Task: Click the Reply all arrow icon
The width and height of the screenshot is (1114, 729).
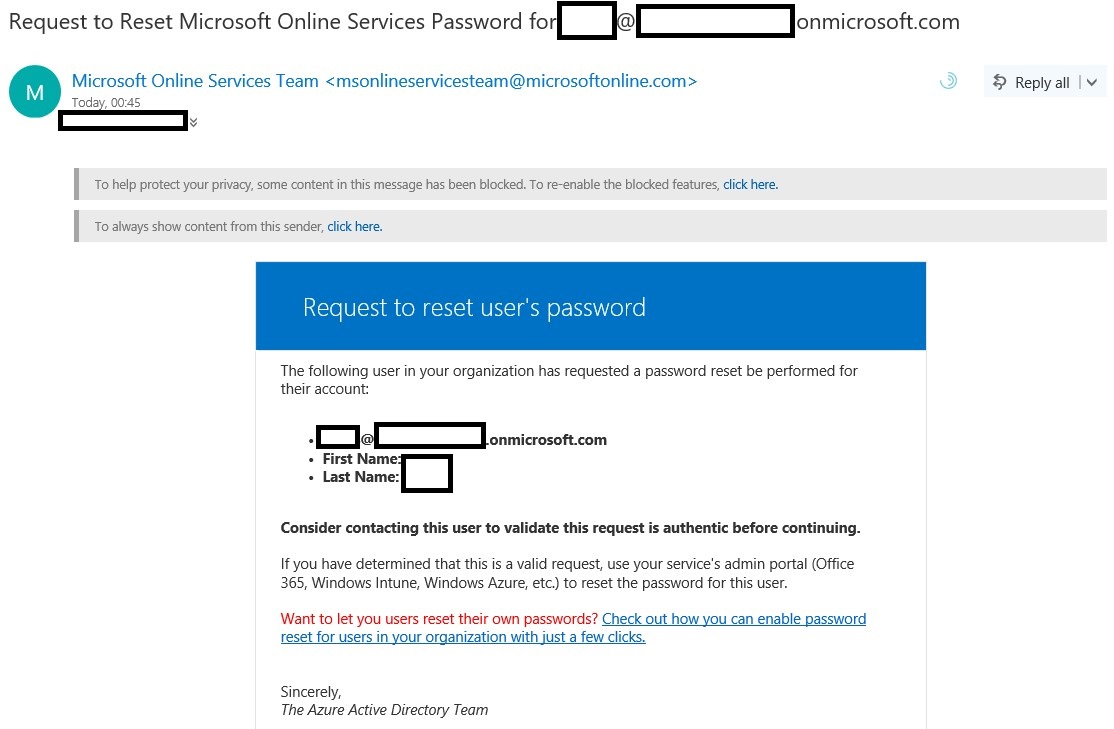Action: click(x=999, y=82)
